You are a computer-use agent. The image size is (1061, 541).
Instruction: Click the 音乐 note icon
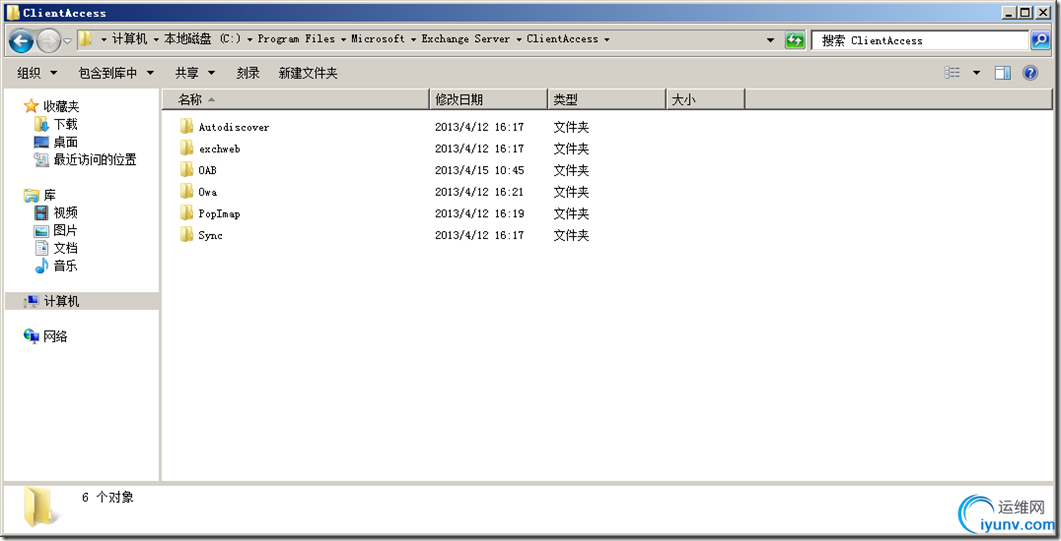(x=41, y=266)
